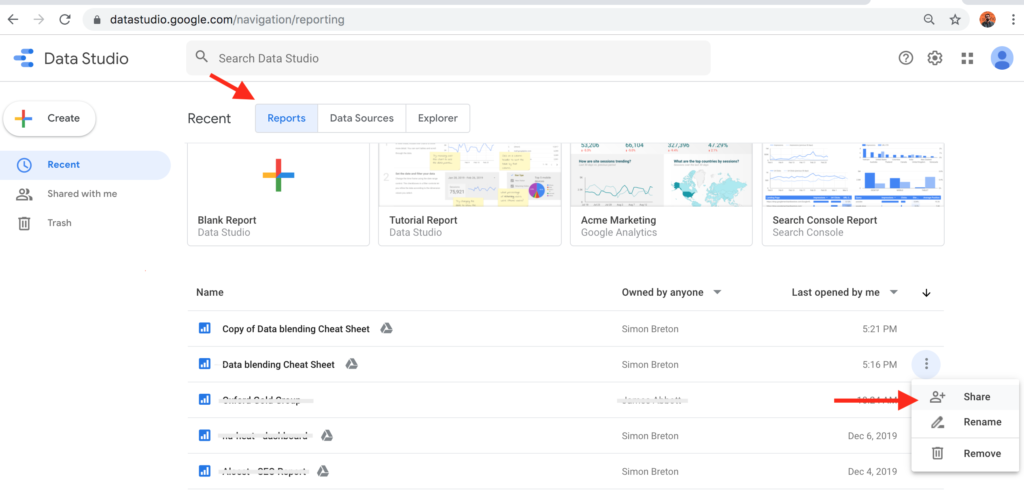
Task: Select Recent in the sidebar
Action: tap(85, 165)
